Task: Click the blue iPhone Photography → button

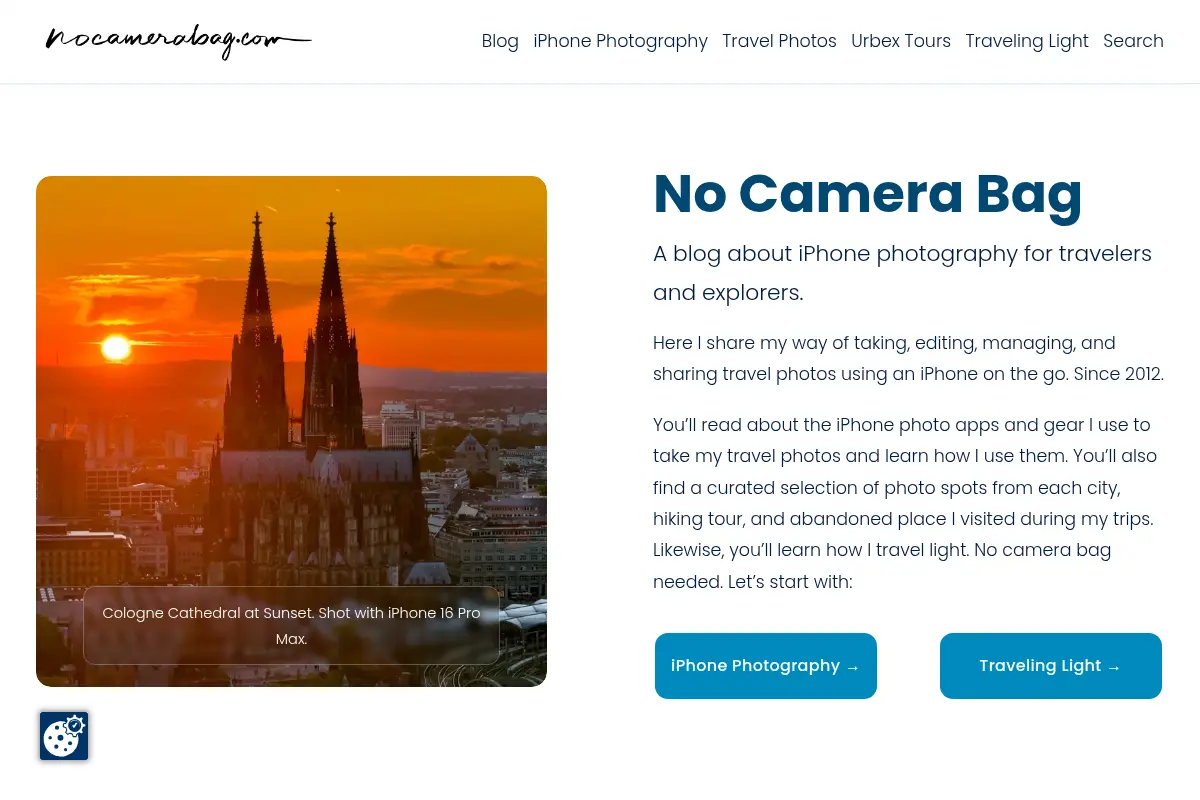Action: tap(766, 666)
